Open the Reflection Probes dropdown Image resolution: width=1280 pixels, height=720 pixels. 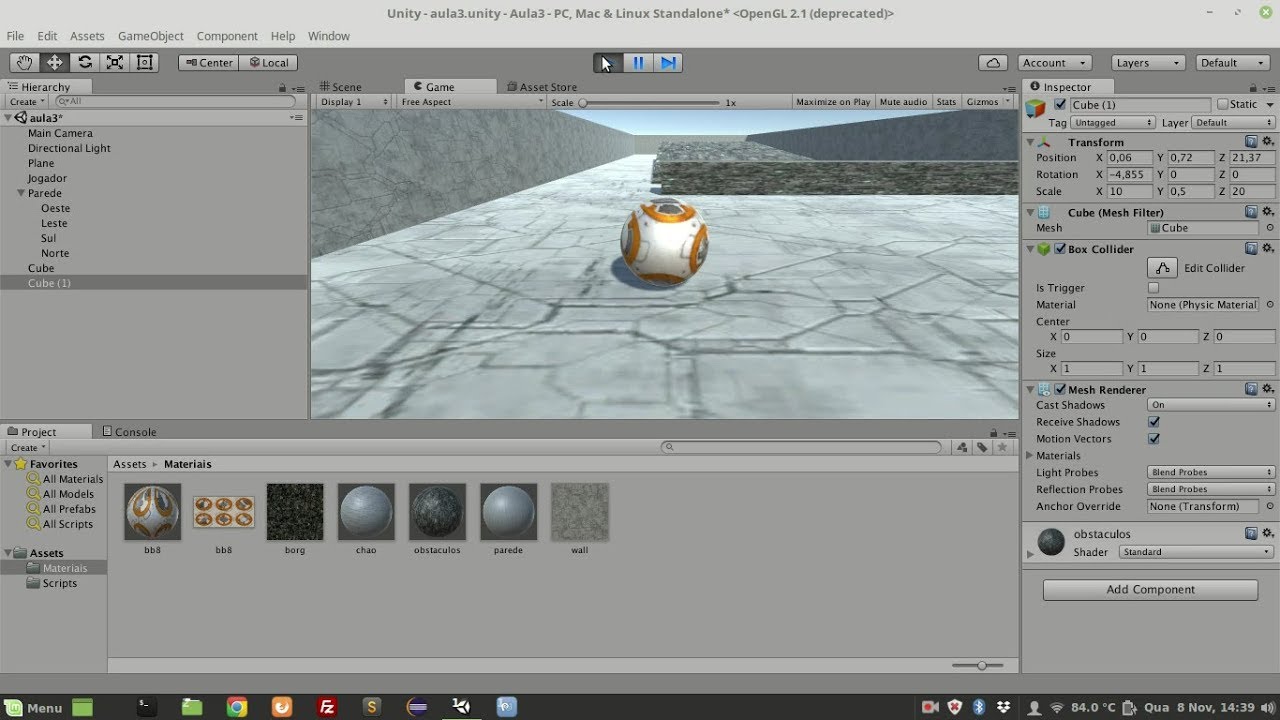click(x=1211, y=489)
